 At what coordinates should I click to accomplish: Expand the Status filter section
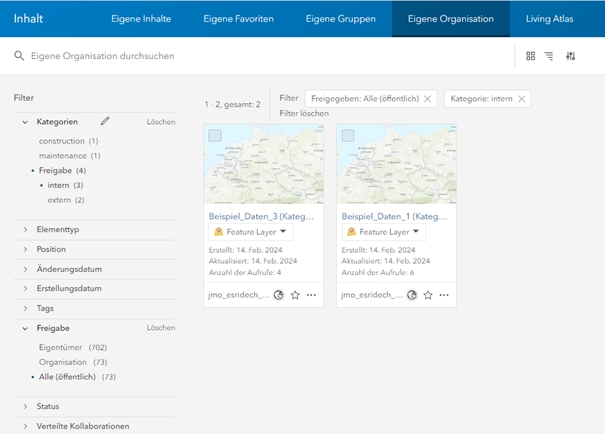25,406
